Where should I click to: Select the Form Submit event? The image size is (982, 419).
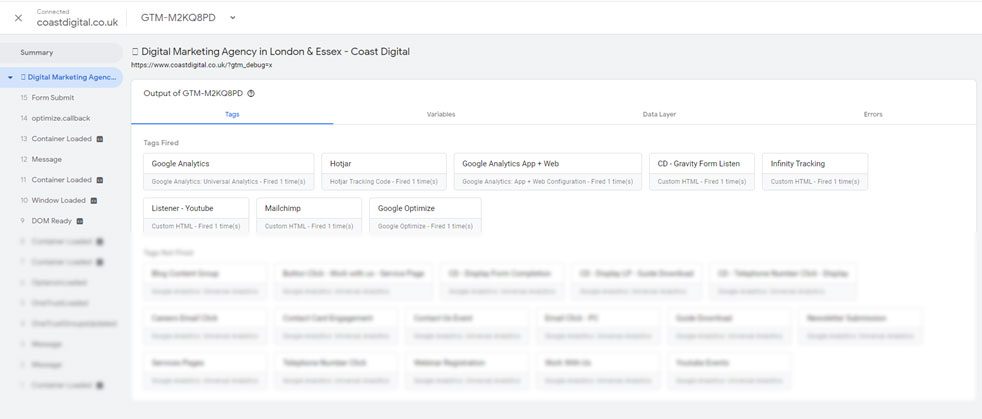pyautogui.click(x=52, y=98)
